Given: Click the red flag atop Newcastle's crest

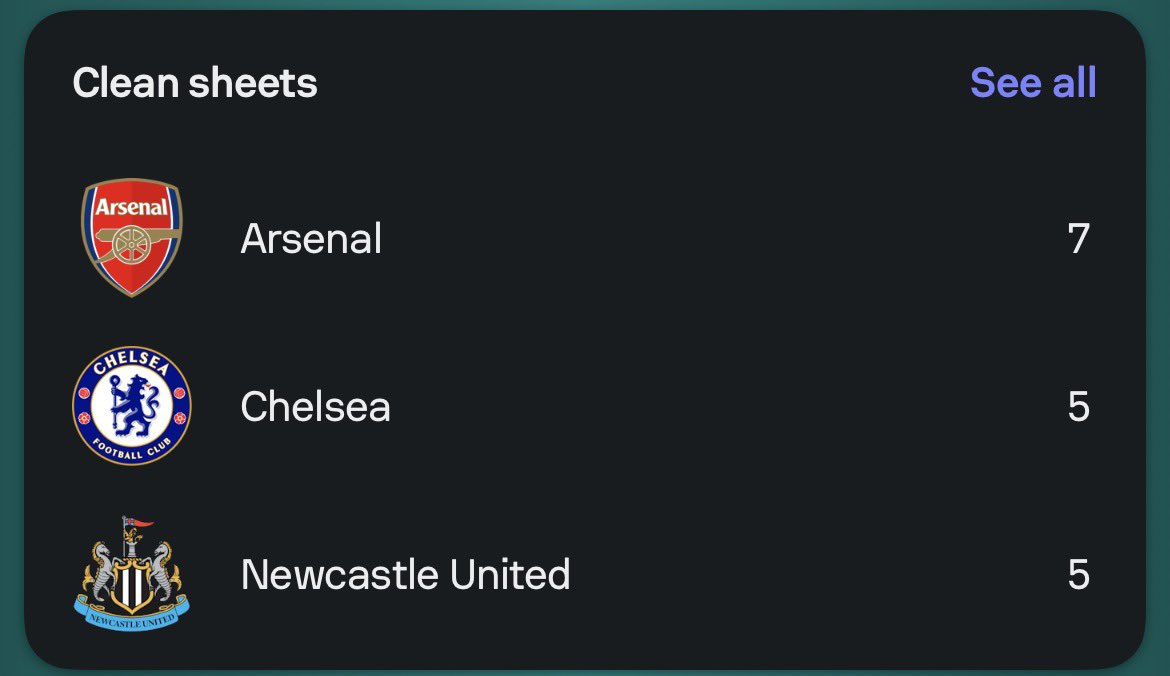Looking at the screenshot, I should (138, 522).
